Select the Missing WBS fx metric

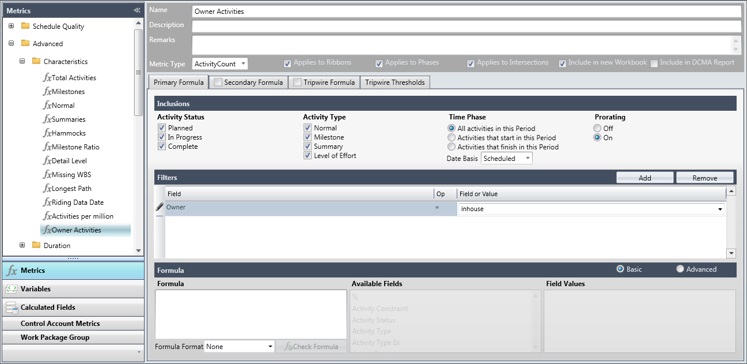point(67,174)
